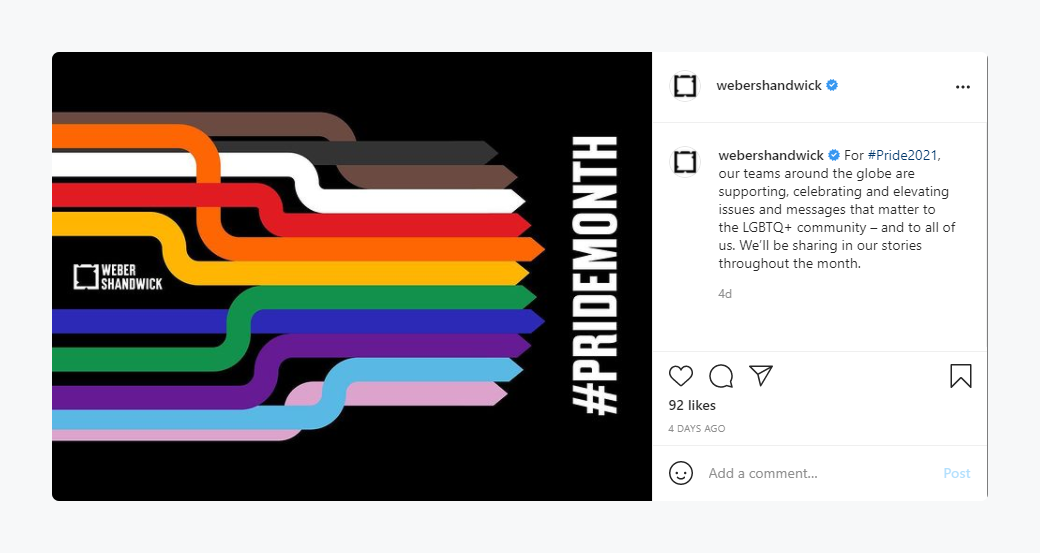Like the post with the heart icon
Screen dimensions: 1040x553
(681, 376)
